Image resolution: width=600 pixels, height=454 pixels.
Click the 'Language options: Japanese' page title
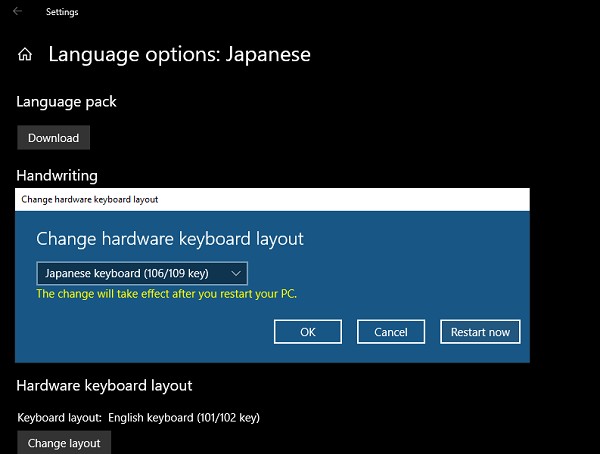179,54
